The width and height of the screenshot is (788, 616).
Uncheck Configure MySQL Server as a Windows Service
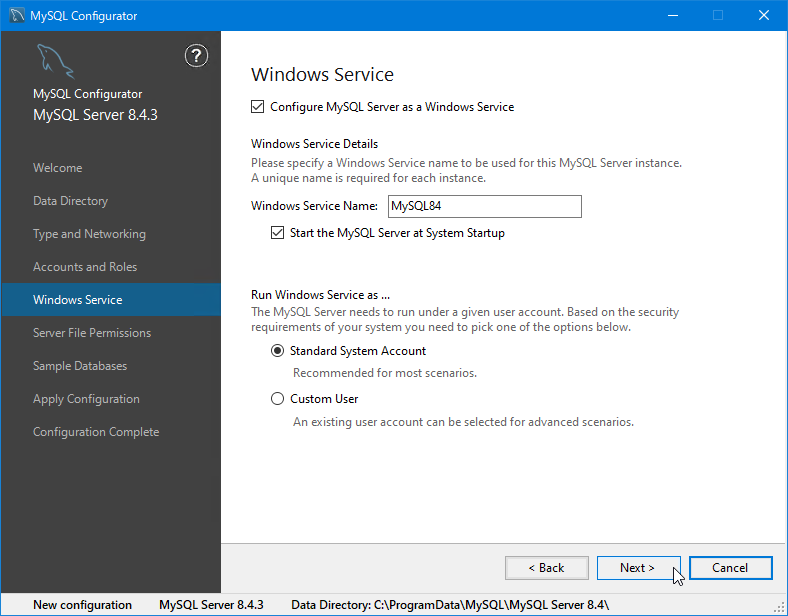[x=257, y=107]
